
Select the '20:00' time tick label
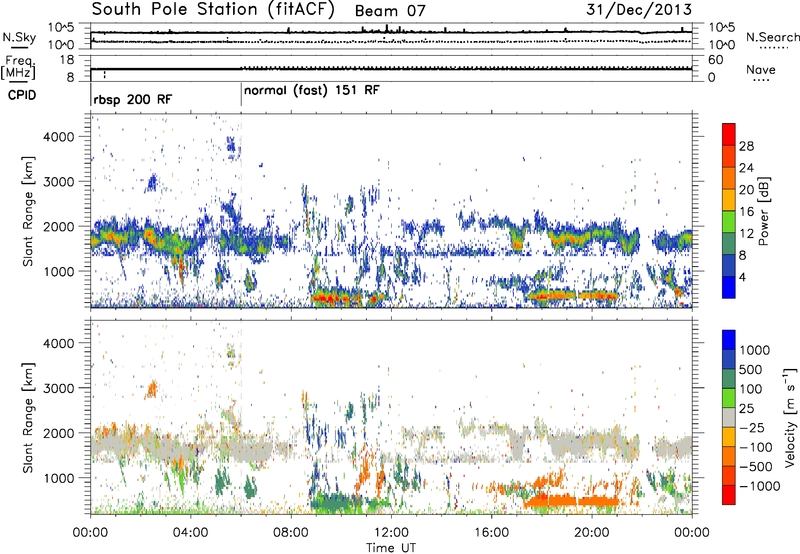[591, 533]
